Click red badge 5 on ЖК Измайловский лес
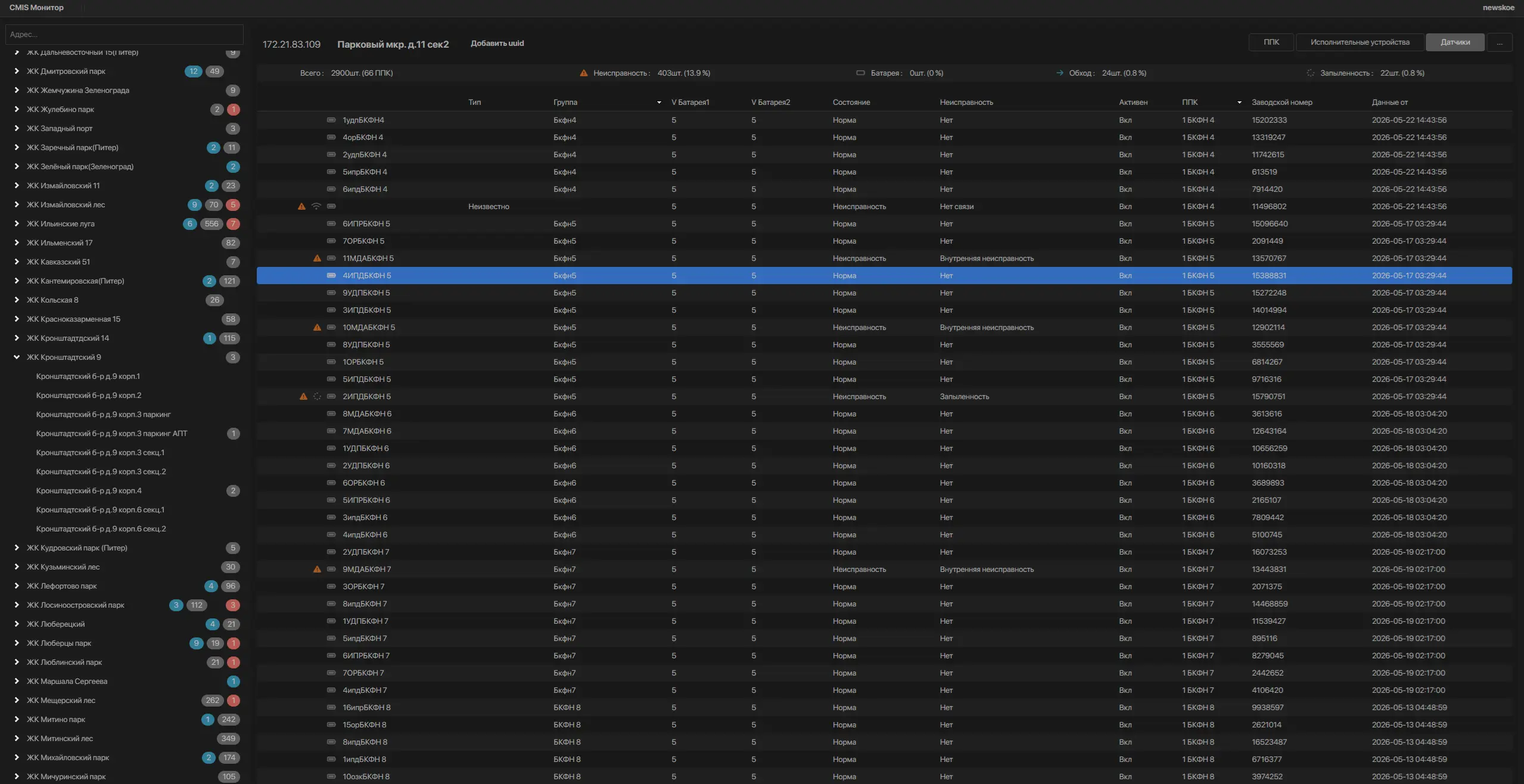 click(x=234, y=205)
